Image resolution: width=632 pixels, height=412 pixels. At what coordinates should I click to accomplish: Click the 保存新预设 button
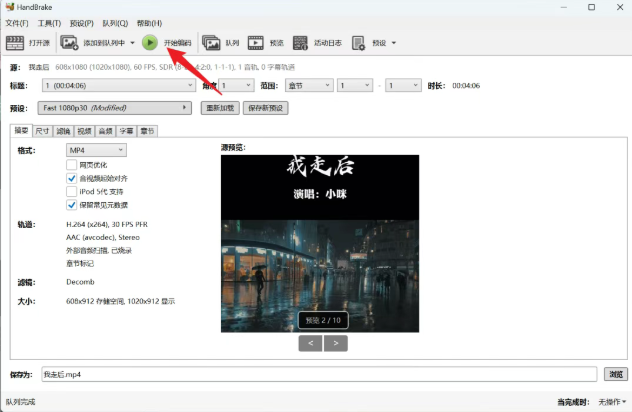(266, 107)
